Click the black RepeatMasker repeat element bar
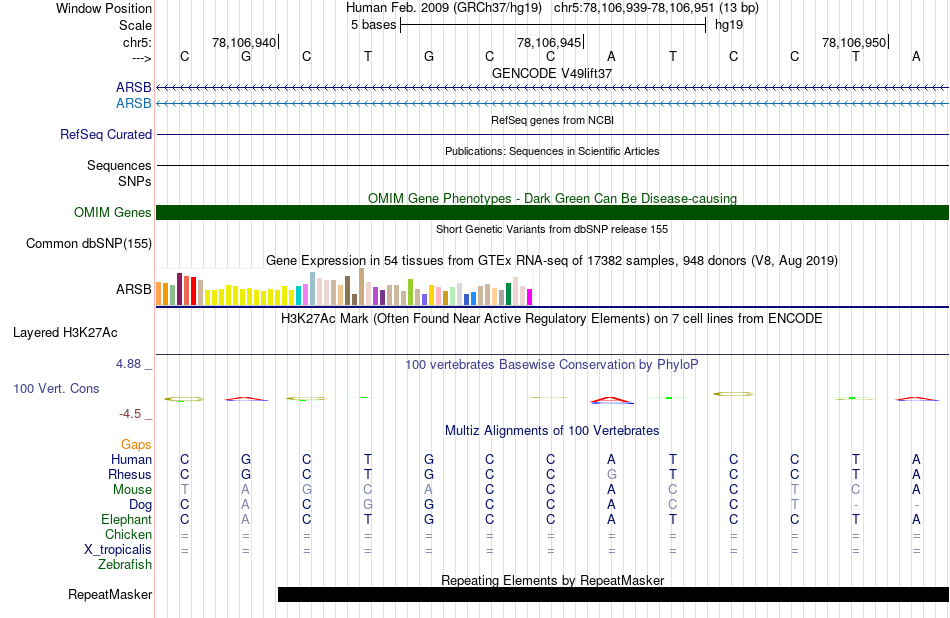The width and height of the screenshot is (950, 618). [613, 594]
